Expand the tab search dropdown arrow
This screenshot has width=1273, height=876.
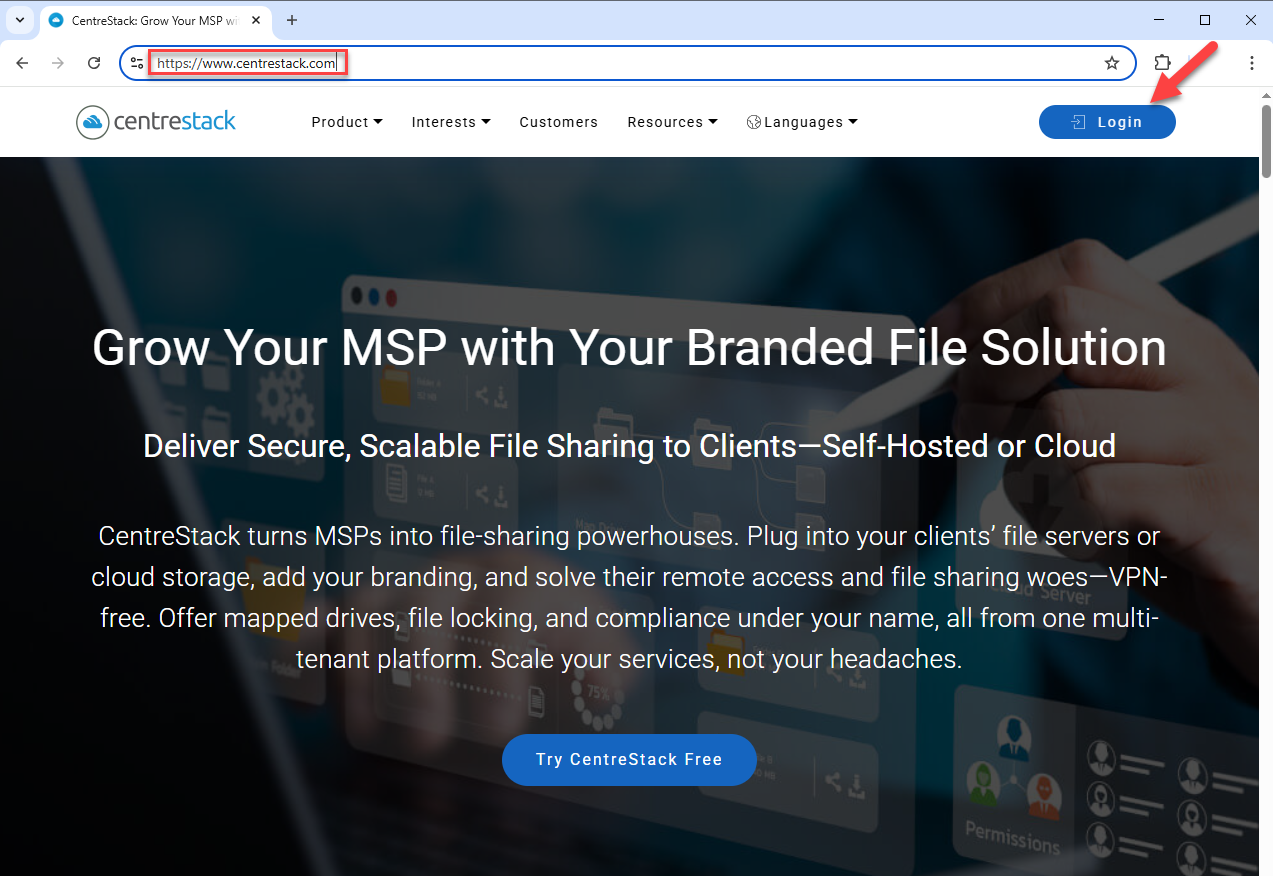click(x=19, y=20)
